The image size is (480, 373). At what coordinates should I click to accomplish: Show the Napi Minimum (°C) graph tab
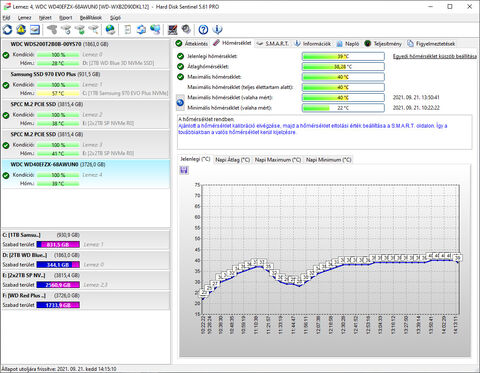click(x=328, y=160)
